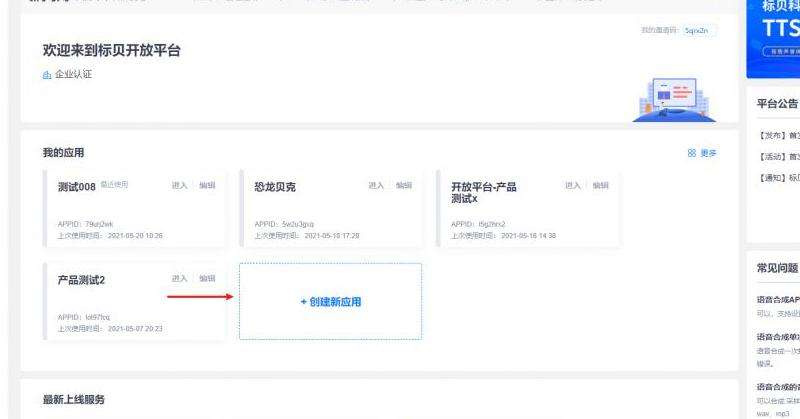Open the 测试008 app via 进入
800x419 pixels.
tap(180, 185)
